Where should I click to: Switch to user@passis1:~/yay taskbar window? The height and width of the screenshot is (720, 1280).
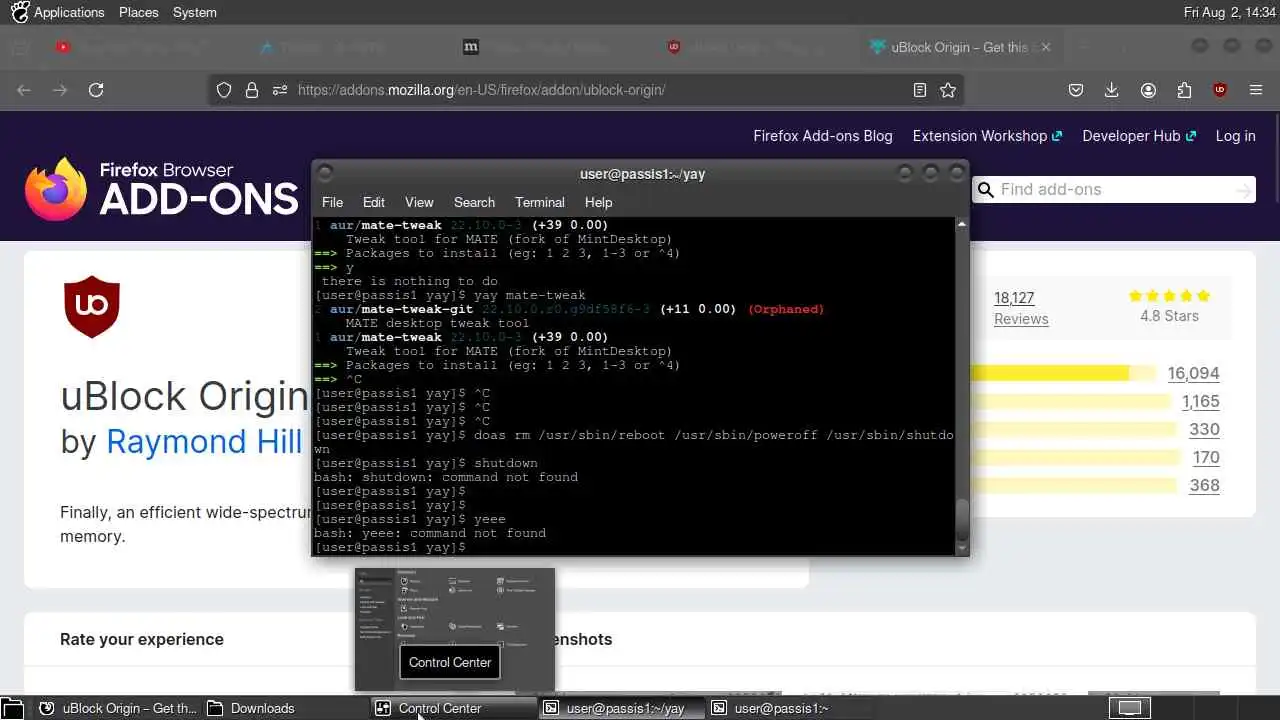tap(622, 708)
